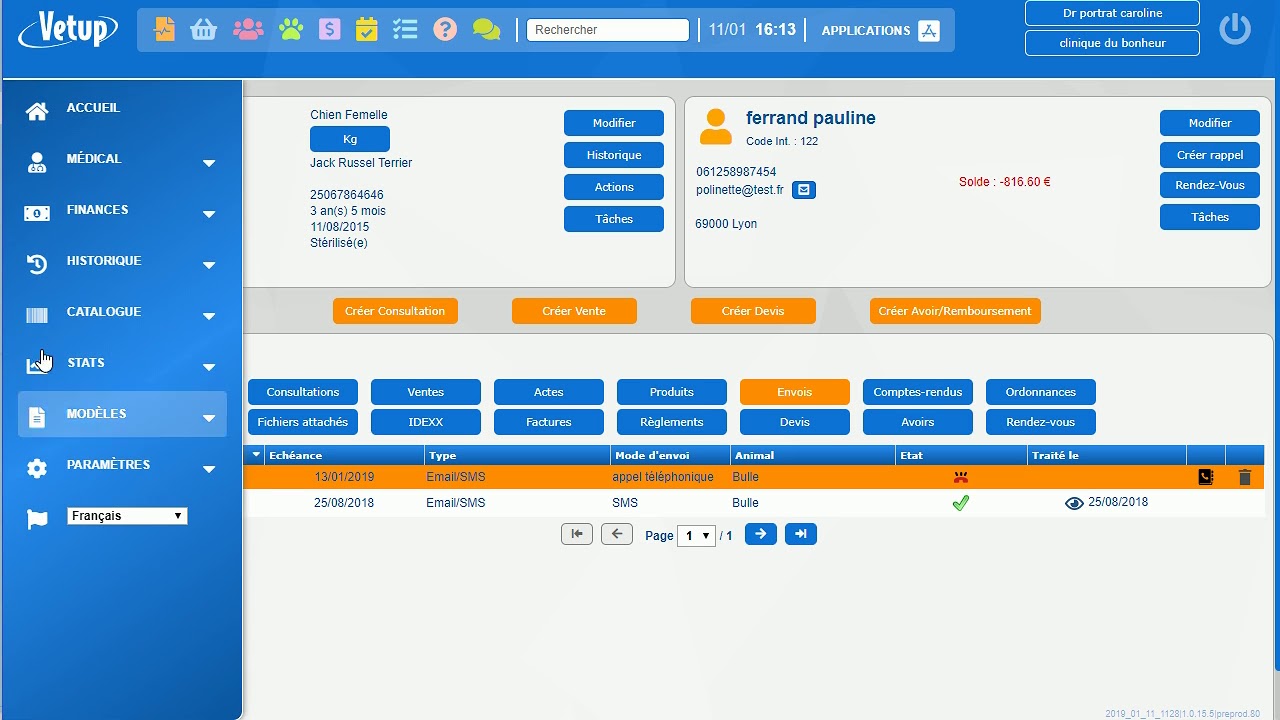The width and height of the screenshot is (1280, 720).
Task: Open the shopping basket icon in toolbar
Action: click(x=204, y=30)
